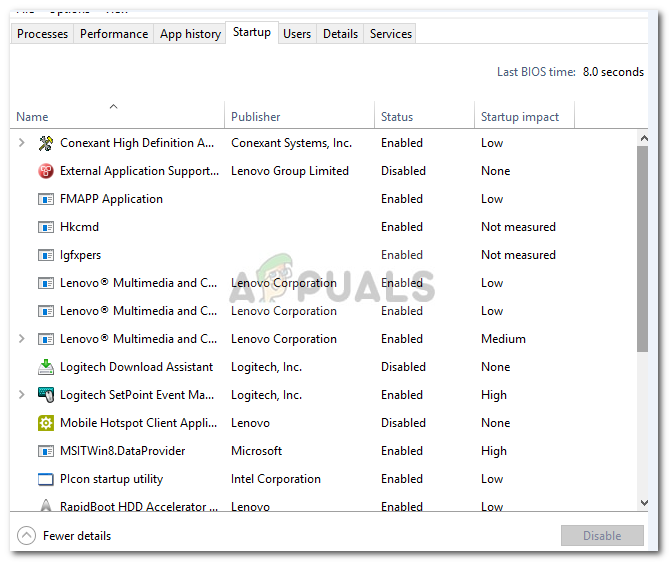Click the scrollbar down arrow
This screenshot has height=562, width=669.
click(x=644, y=503)
